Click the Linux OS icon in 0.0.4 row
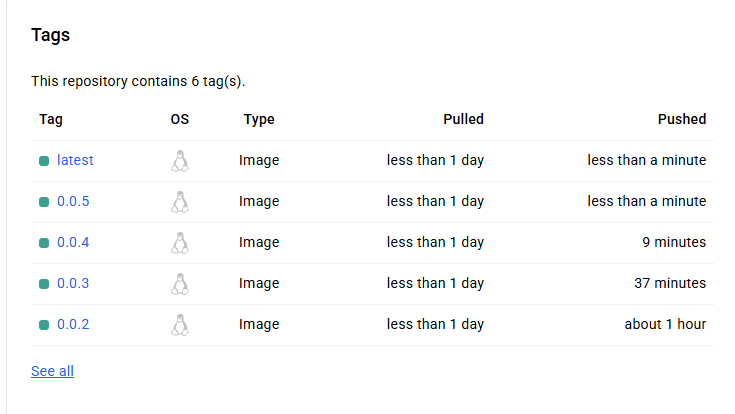 [180, 243]
